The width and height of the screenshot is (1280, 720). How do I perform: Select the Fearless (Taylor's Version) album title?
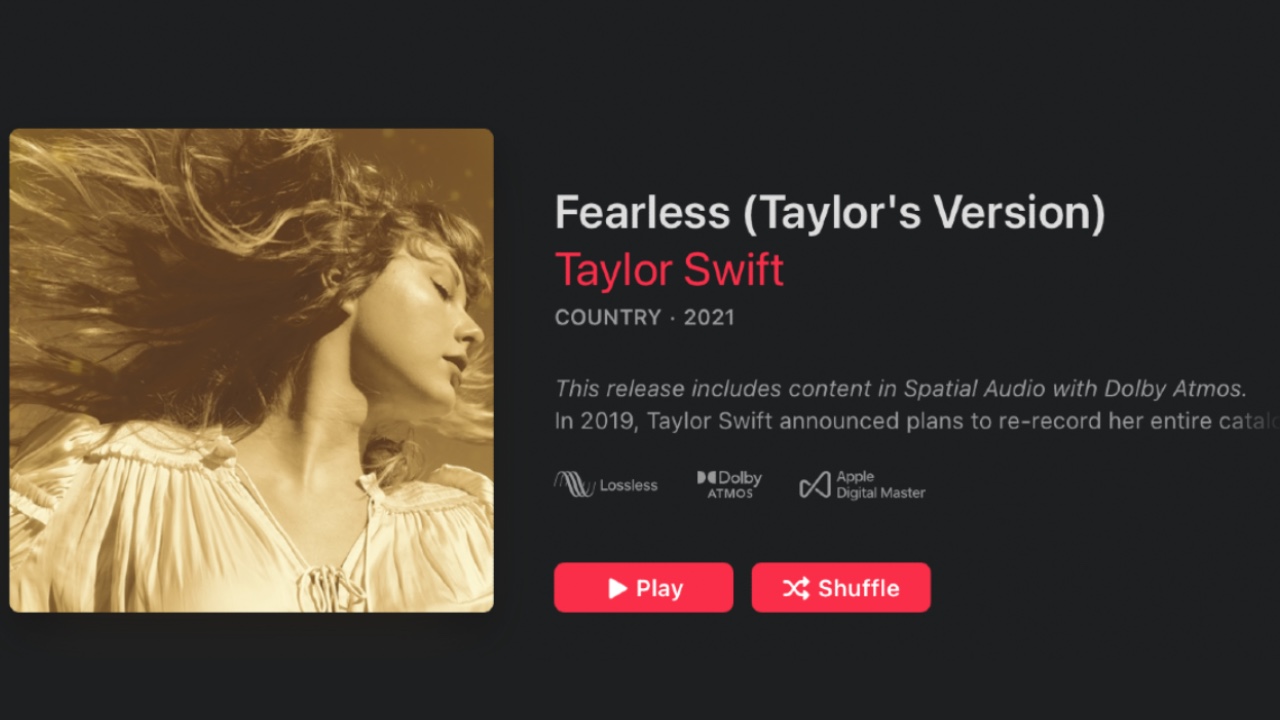point(829,213)
